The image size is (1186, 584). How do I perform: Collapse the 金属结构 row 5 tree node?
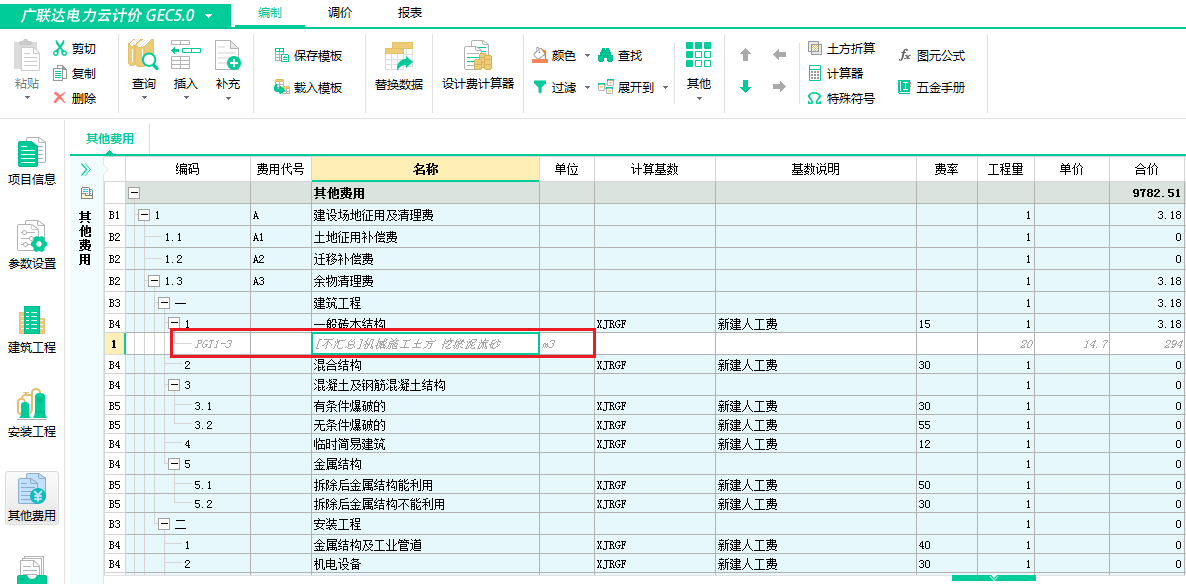pyautogui.click(x=174, y=464)
